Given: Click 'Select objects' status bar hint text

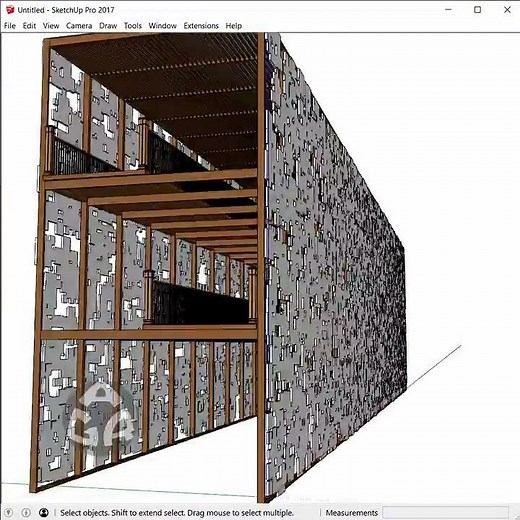Looking at the screenshot, I should click(x=177, y=513).
